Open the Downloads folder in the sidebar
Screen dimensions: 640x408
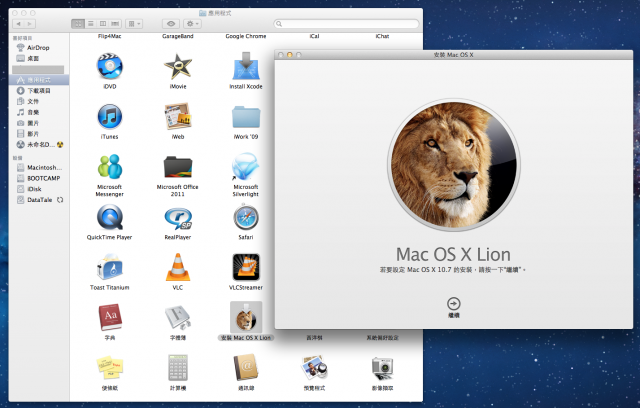click(x=39, y=91)
